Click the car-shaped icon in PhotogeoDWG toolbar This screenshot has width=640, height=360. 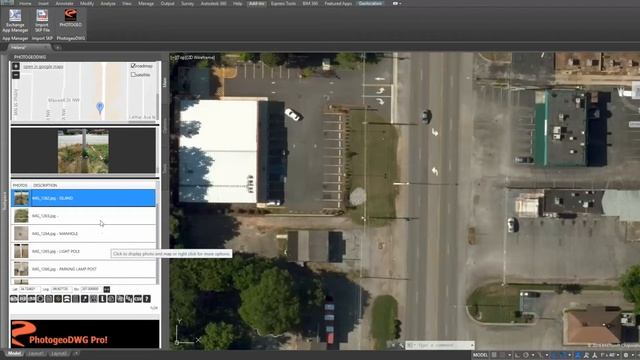[67, 299]
